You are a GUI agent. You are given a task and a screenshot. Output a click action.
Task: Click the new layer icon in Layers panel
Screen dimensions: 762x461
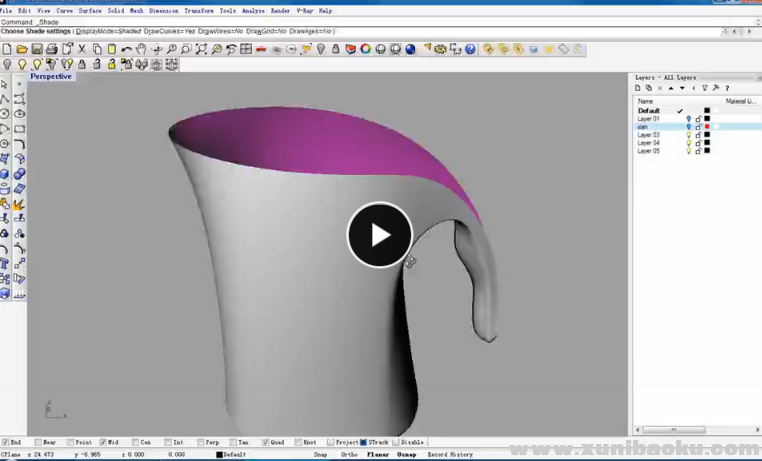tap(639, 88)
